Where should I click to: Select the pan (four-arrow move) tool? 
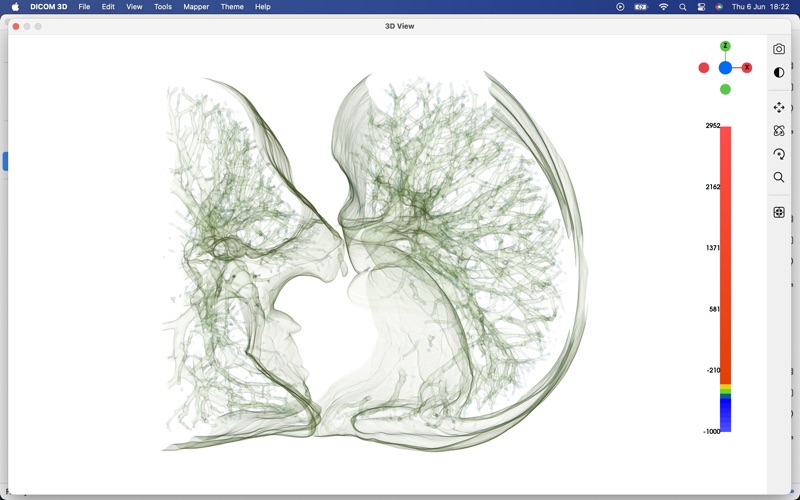coord(779,108)
